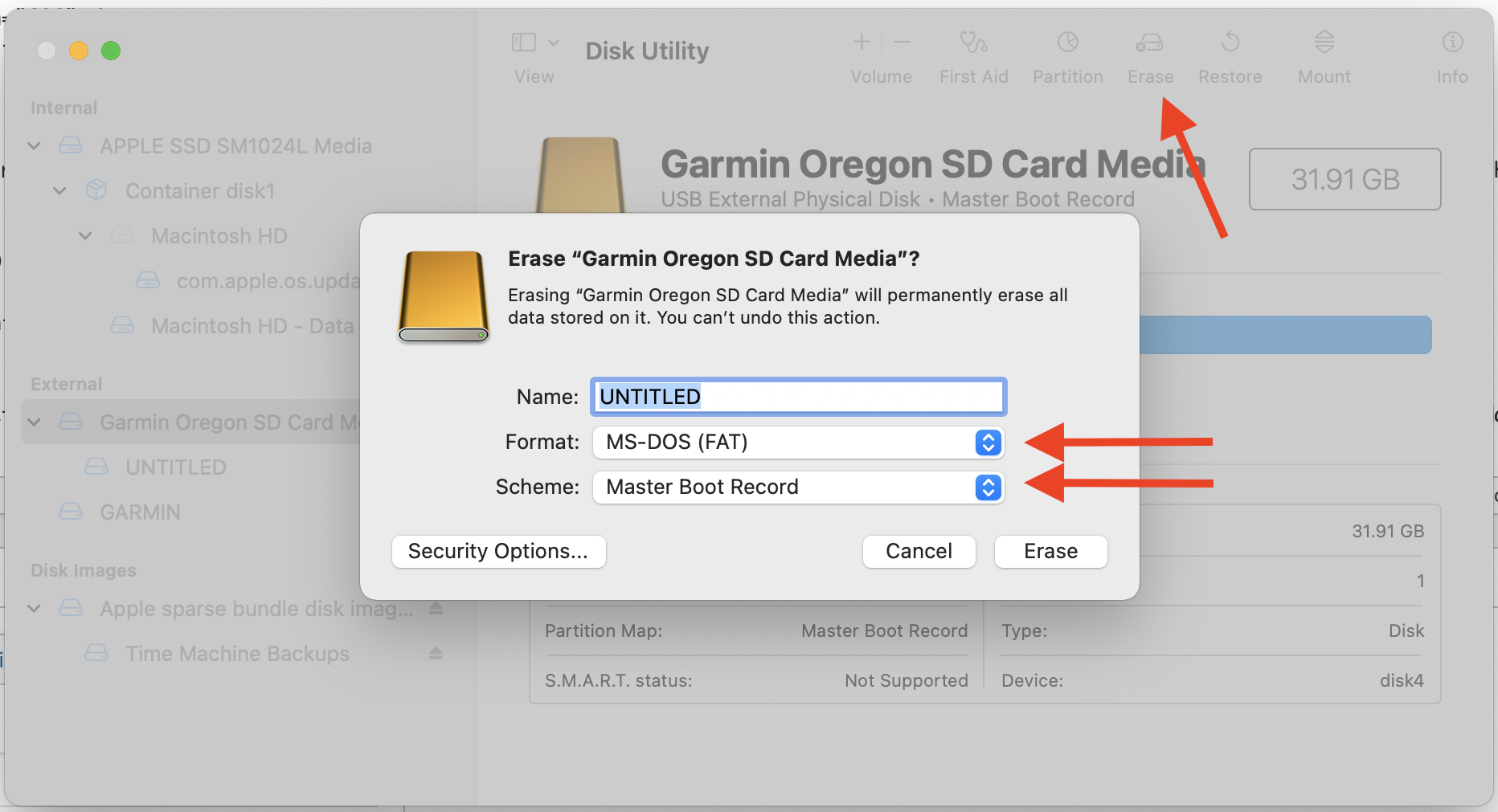Click the Type Disk value
The width and height of the screenshot is (1498, 812).
[x=1406, y=631]
